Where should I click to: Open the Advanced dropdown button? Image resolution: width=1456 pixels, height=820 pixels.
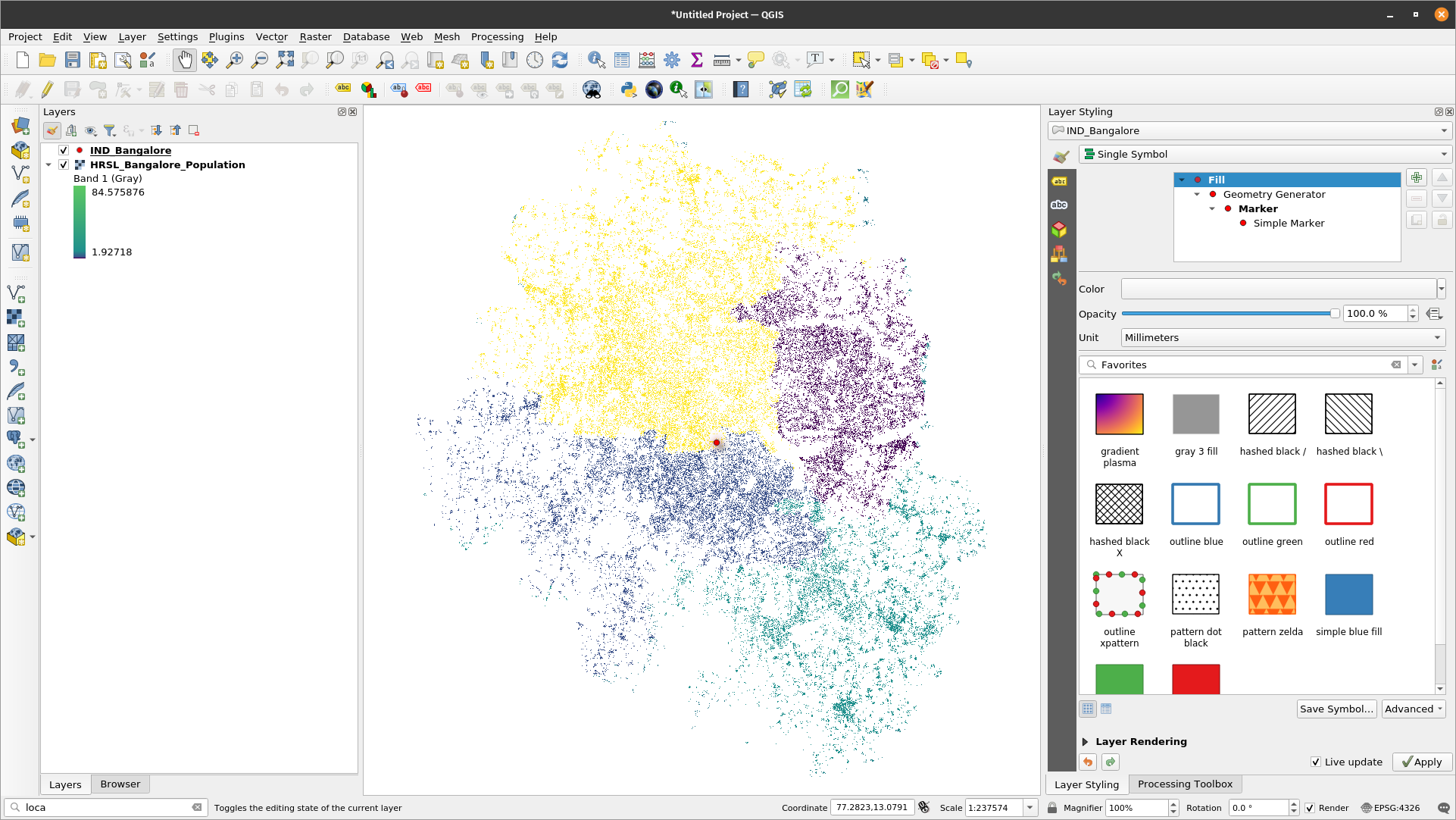pos(1414,709)
